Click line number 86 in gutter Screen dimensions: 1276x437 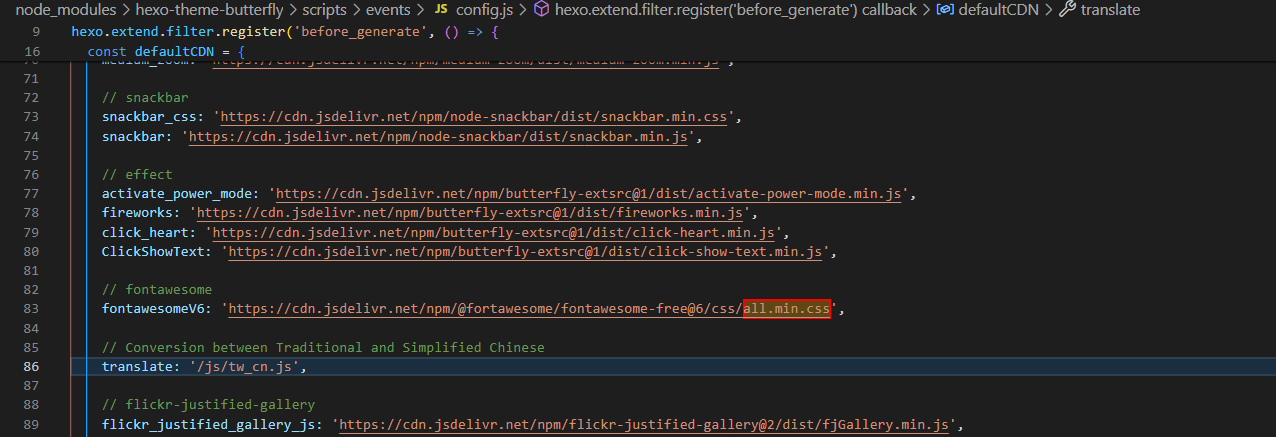(30, 367)
